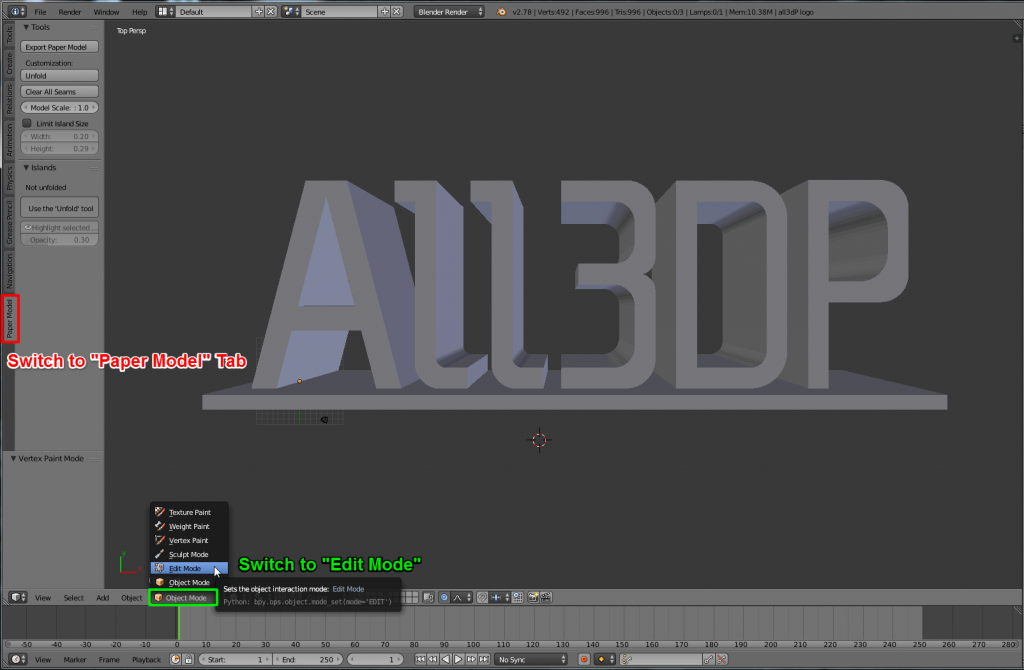
Task: Toggle the timeline record keyframe button
Action: pyautogui.click(x=584, y=660)
